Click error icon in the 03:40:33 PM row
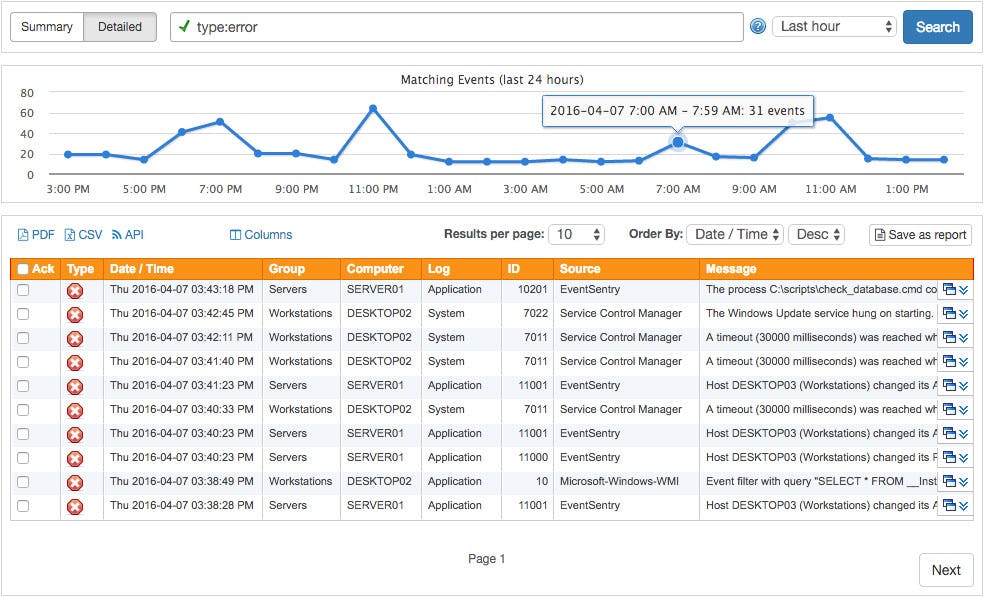 tap(75, 411)
